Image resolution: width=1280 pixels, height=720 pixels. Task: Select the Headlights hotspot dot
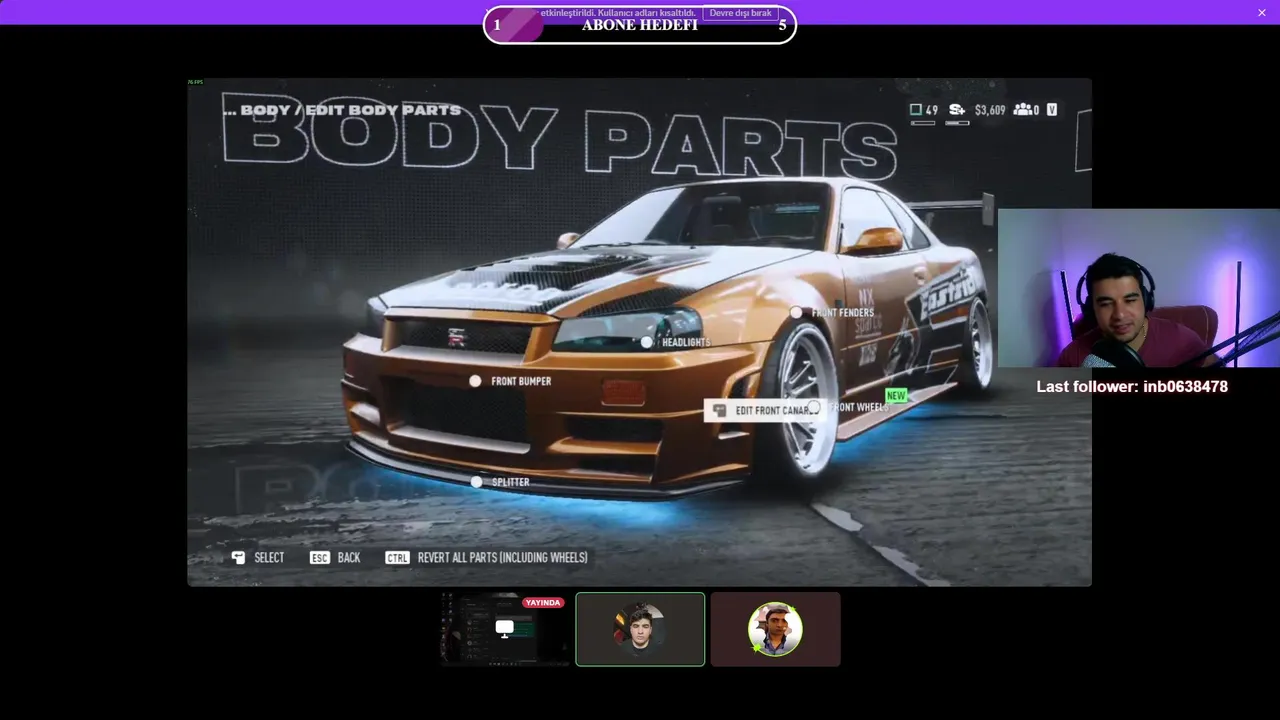point(647,342)
